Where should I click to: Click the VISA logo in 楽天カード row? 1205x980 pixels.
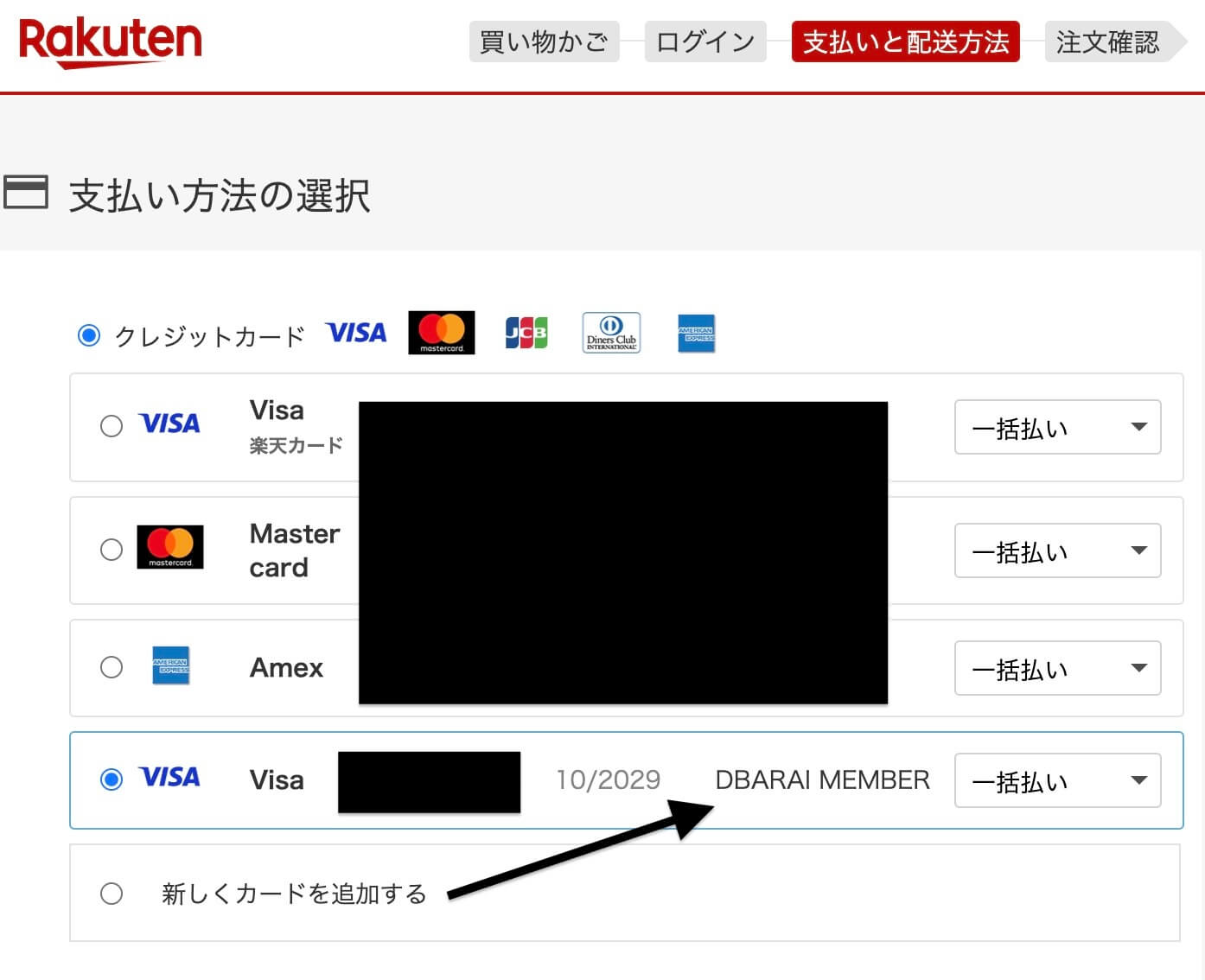pyautogui.click(x=169, y=423)
